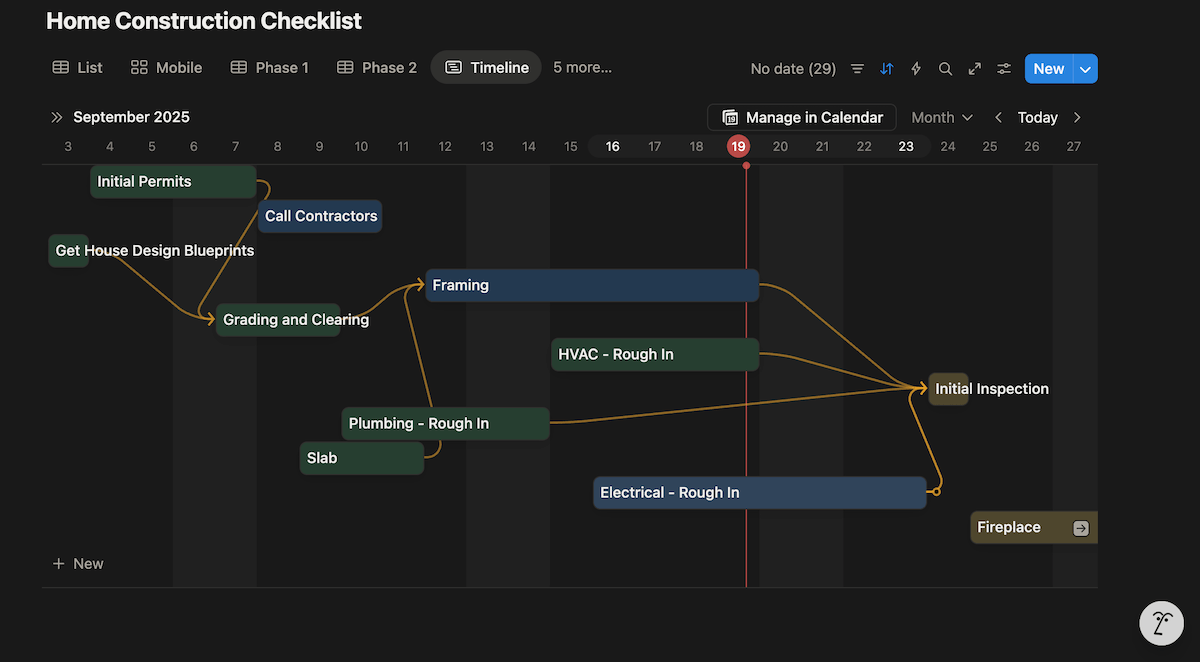1200x662 pixels.
Task: Open view settings with the sliders icon
Action: pos(1004,68)
